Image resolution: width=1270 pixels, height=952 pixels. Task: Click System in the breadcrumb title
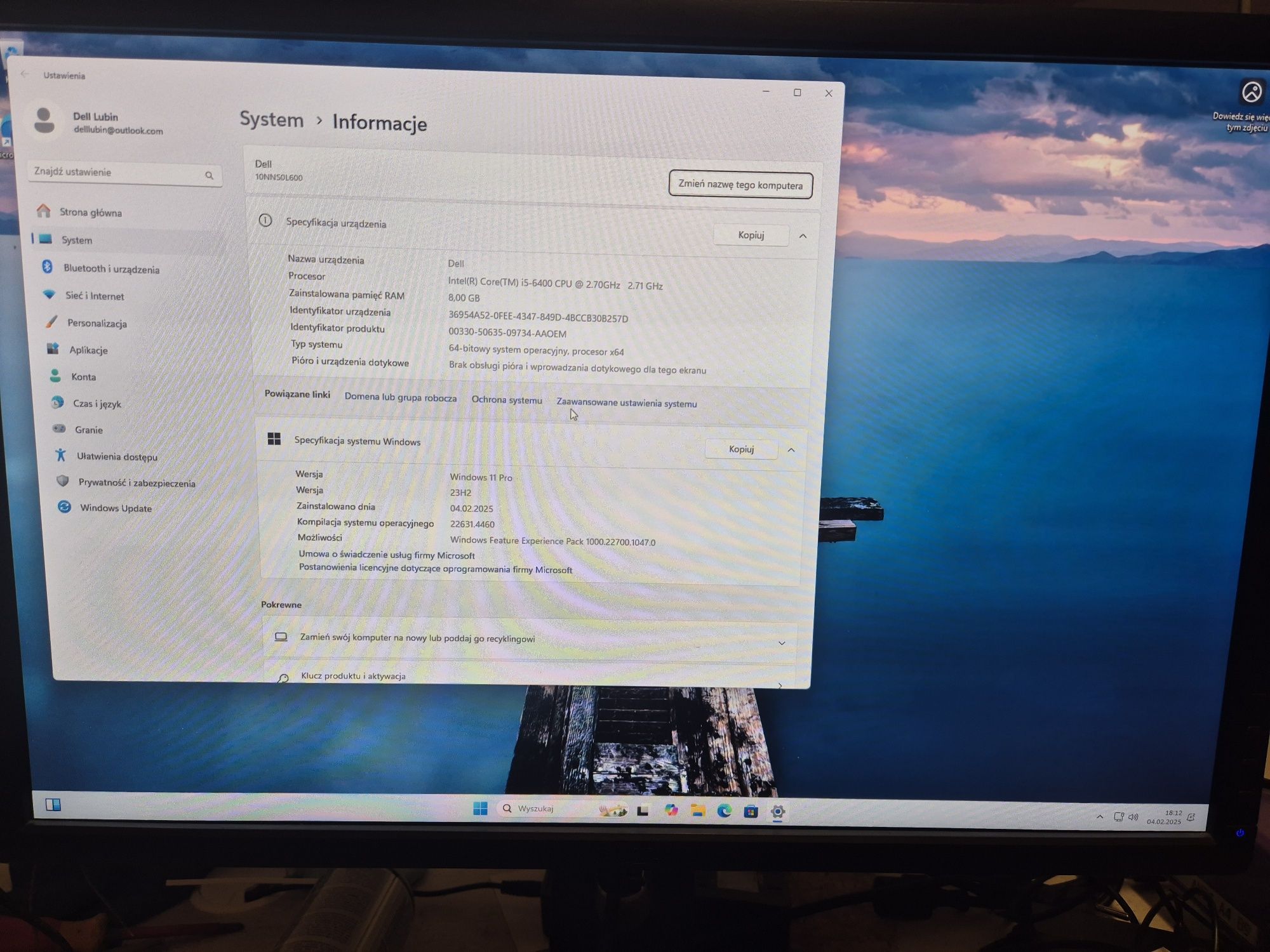tap(271, 119)
